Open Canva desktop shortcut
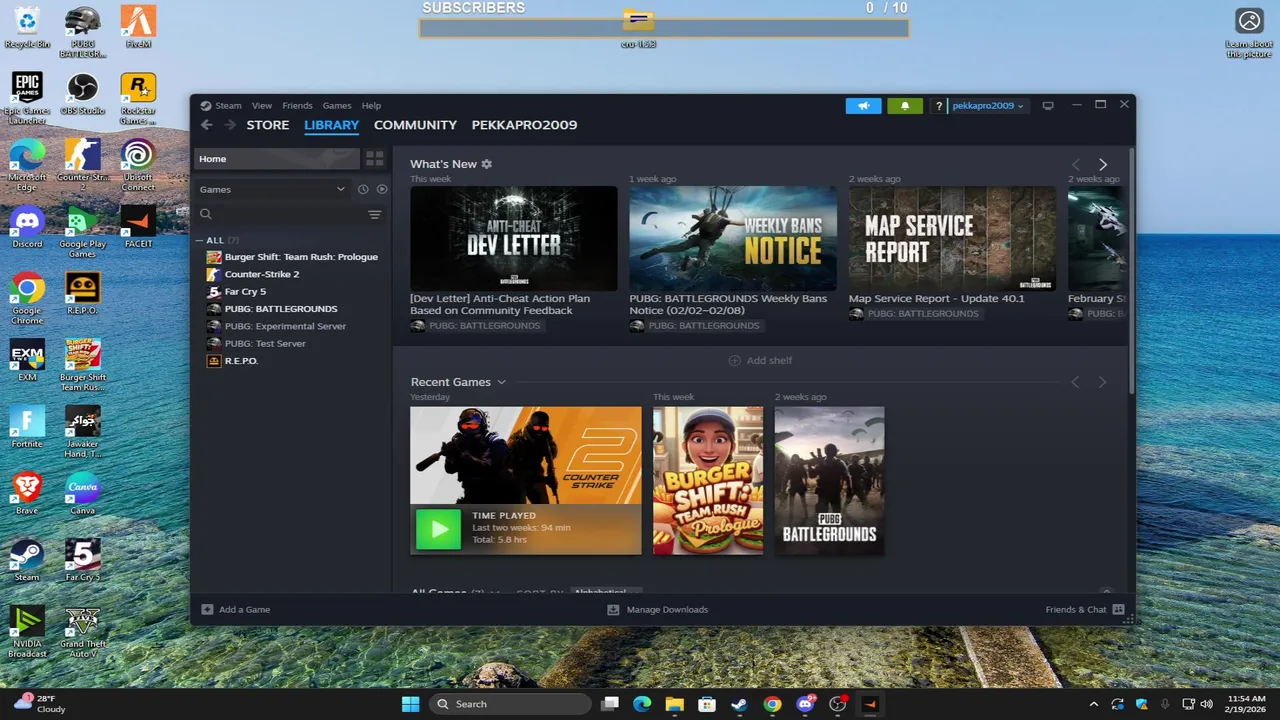1280x720 pixels. pos(82,494)
